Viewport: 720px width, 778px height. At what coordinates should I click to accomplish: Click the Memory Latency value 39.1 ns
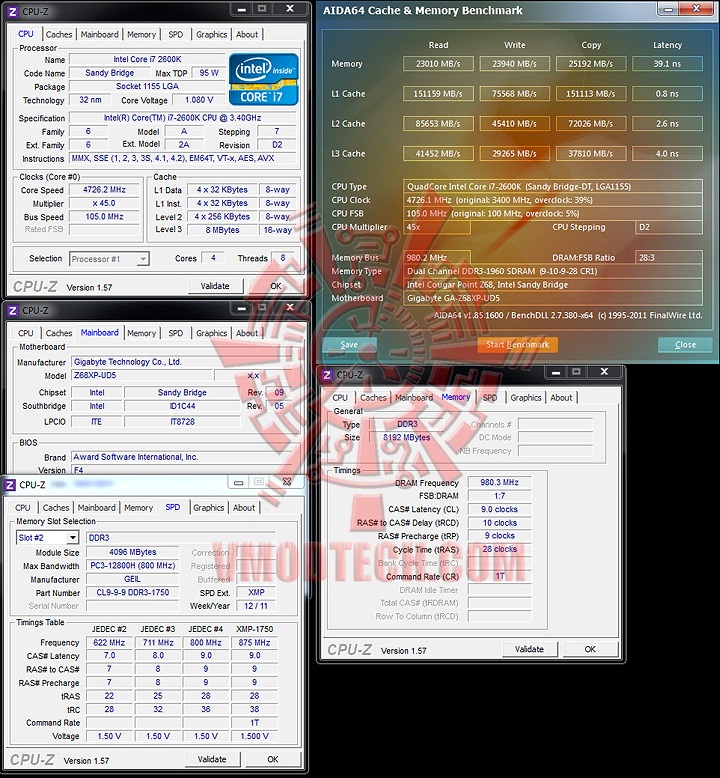tap(667, 64)
